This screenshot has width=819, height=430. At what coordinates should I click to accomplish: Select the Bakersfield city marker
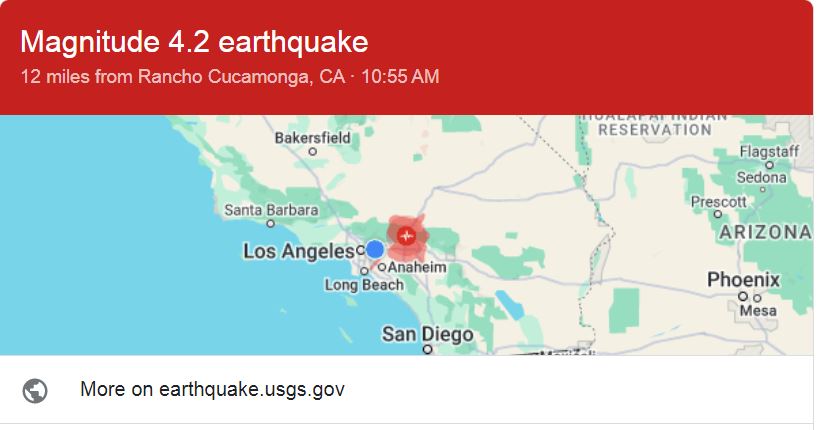click(x=312, y=152)
